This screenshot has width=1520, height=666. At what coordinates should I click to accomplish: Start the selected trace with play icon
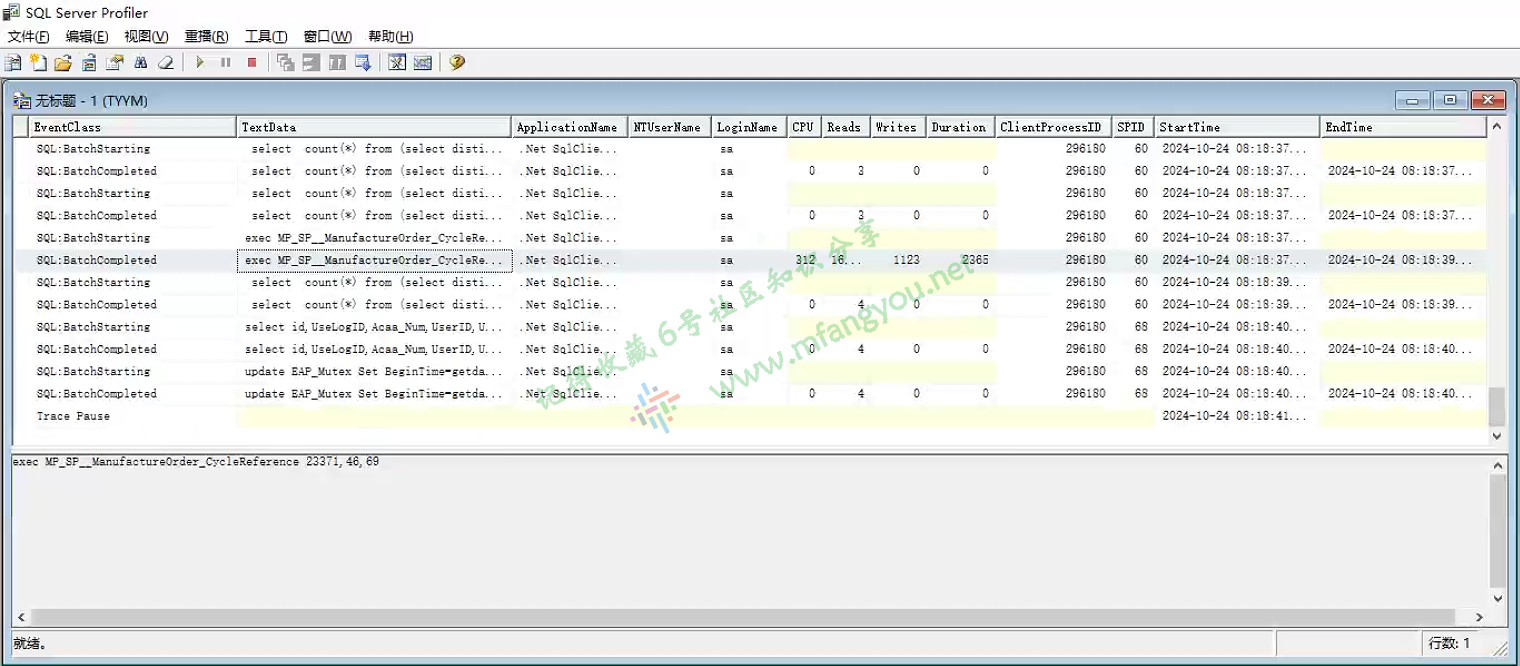(x=200, y=63)
